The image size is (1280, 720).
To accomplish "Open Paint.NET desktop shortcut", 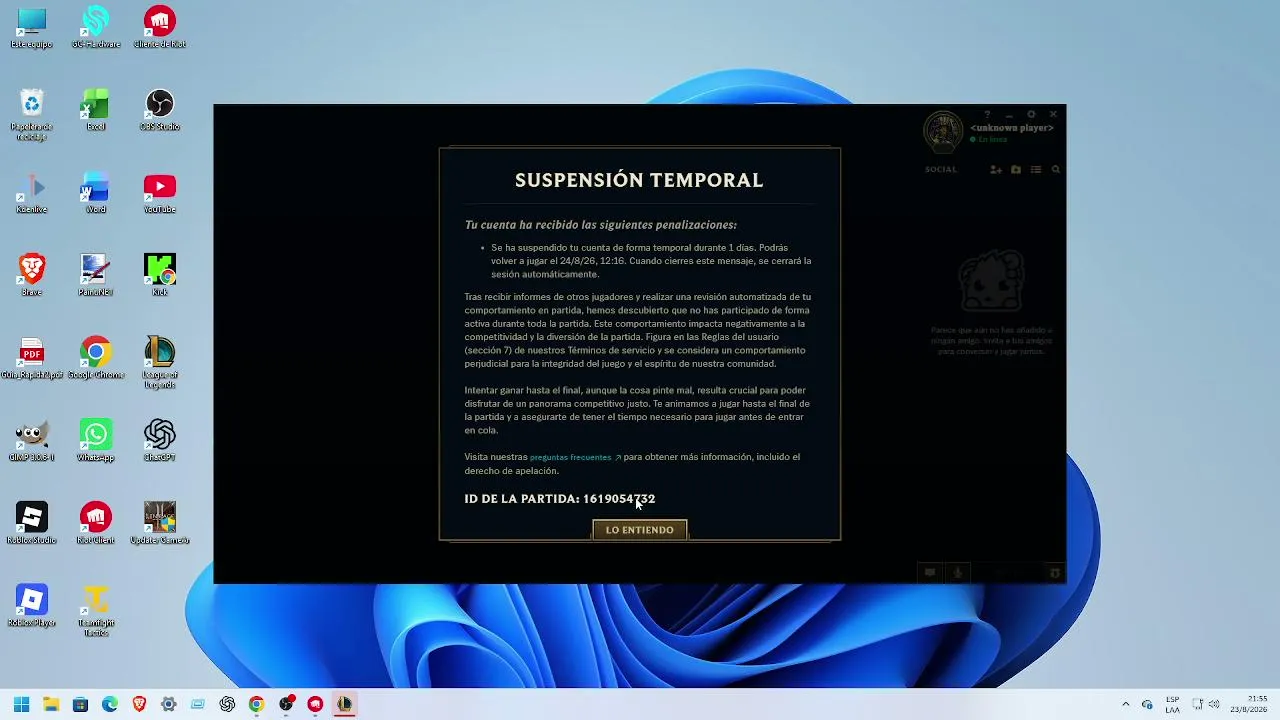I will point(96,275).
